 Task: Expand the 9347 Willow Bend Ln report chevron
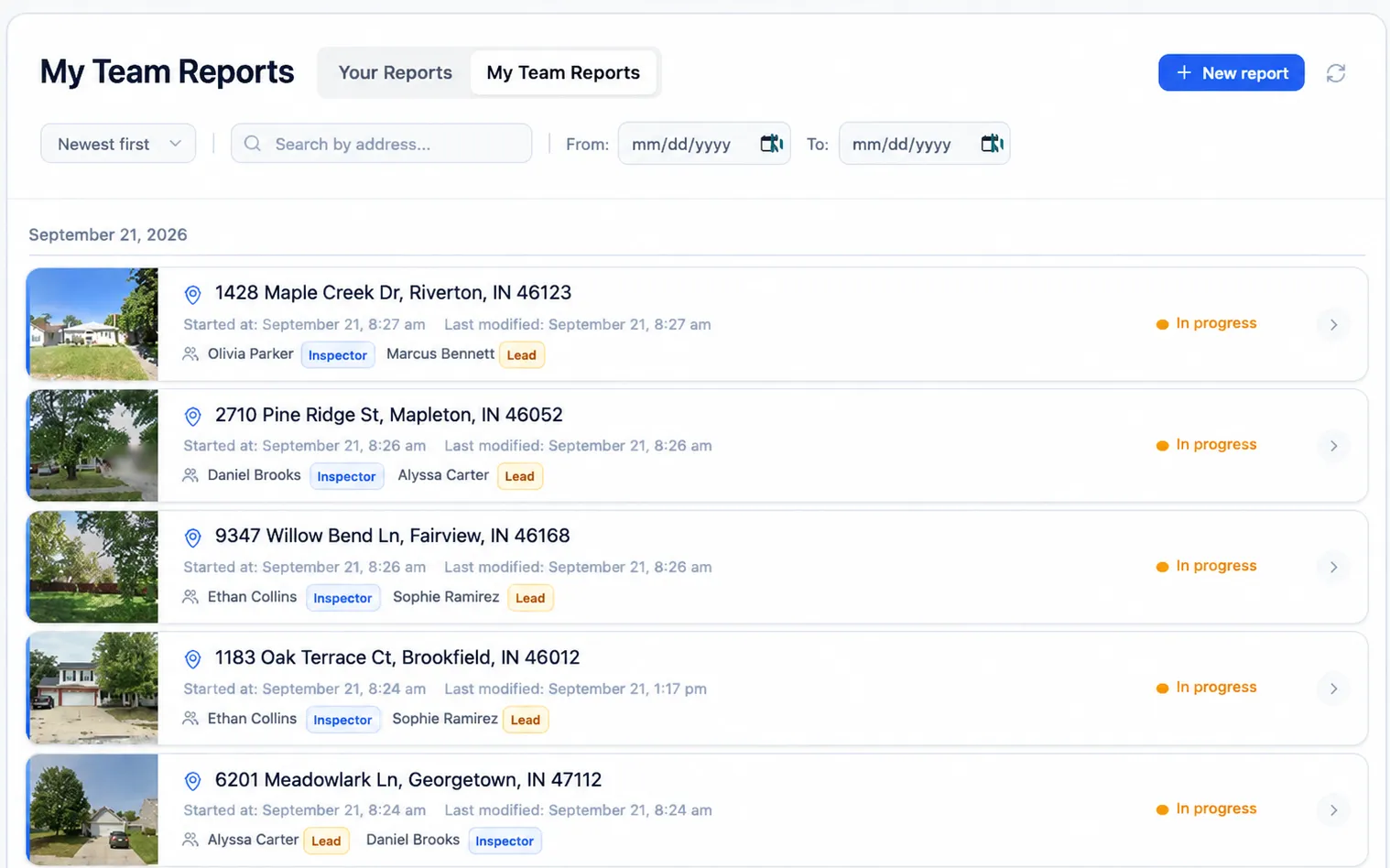[x=1333, y=567]
